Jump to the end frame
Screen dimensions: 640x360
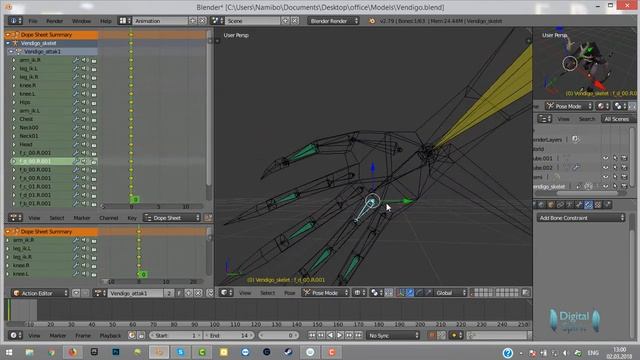(x=358, y=335)
